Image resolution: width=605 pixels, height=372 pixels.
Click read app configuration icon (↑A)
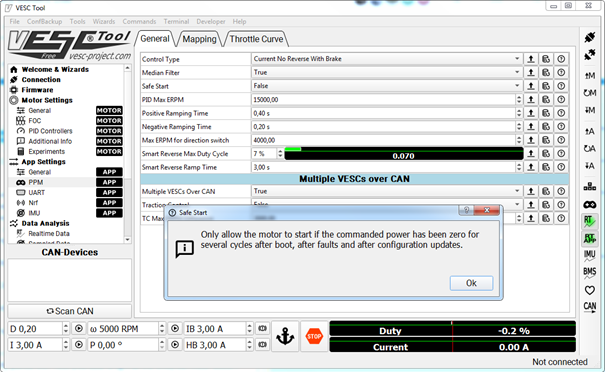point(590,131)
